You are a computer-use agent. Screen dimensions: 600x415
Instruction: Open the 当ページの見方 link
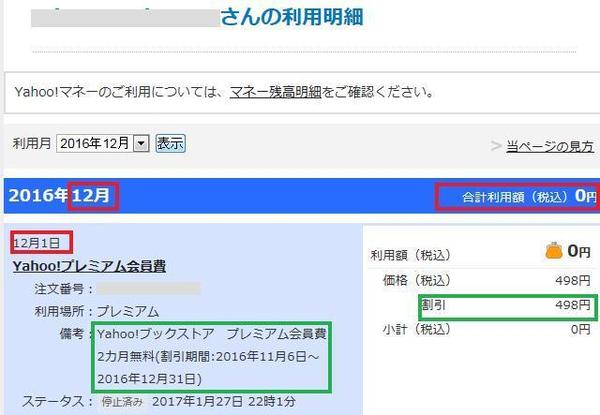coord(550,146)
